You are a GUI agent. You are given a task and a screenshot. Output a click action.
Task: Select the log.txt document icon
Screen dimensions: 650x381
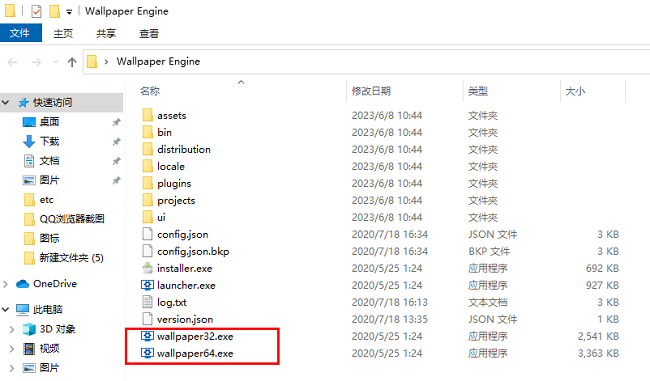[x=148, y=302]
